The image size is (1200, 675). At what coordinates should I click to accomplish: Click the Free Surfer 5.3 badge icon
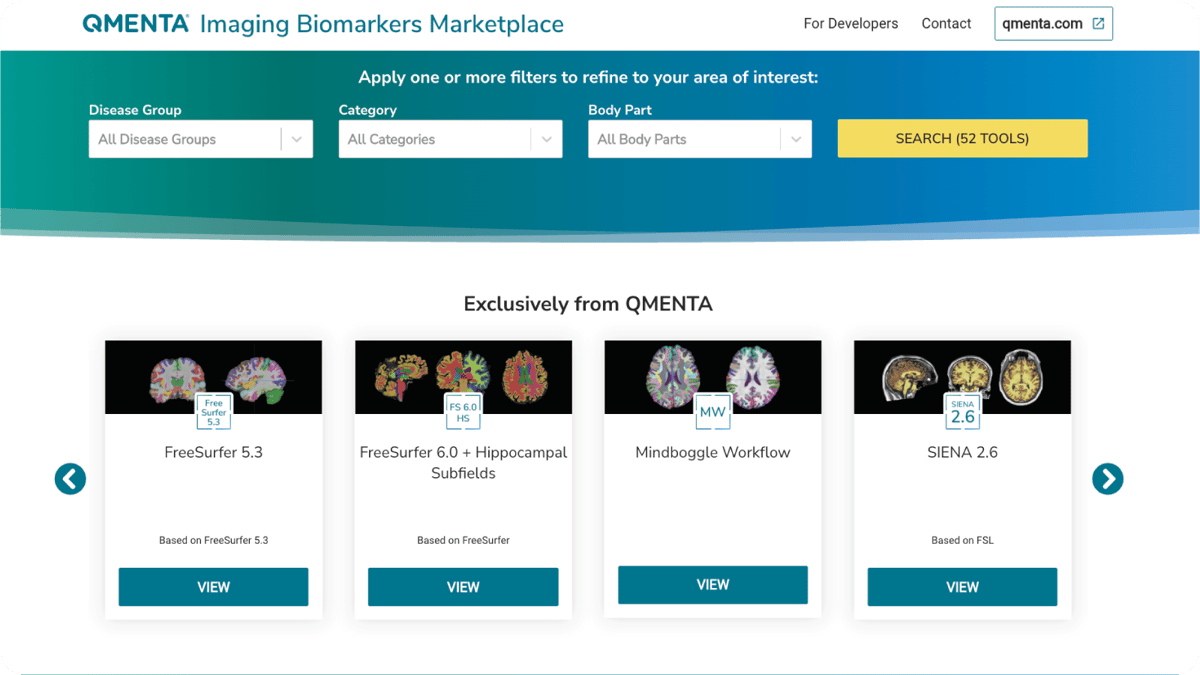point(214,412)
